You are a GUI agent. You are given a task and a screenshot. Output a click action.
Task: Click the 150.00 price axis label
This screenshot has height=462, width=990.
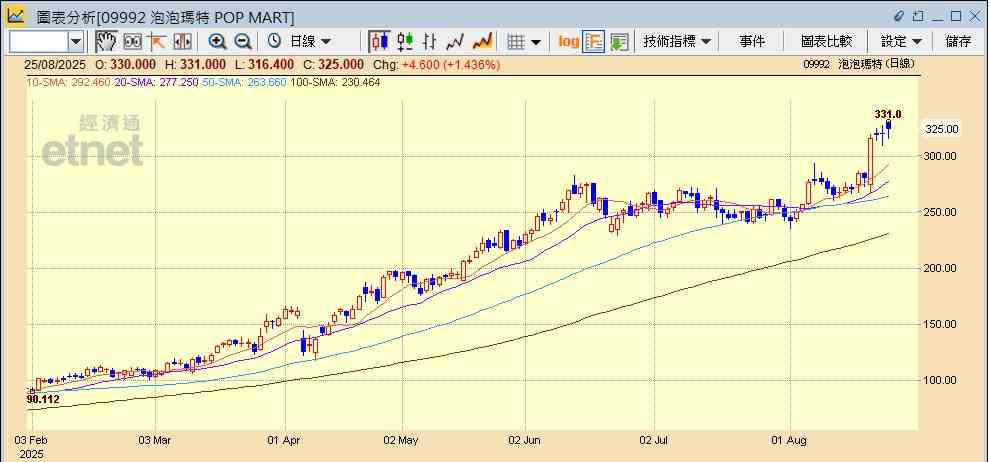point(941,324)
